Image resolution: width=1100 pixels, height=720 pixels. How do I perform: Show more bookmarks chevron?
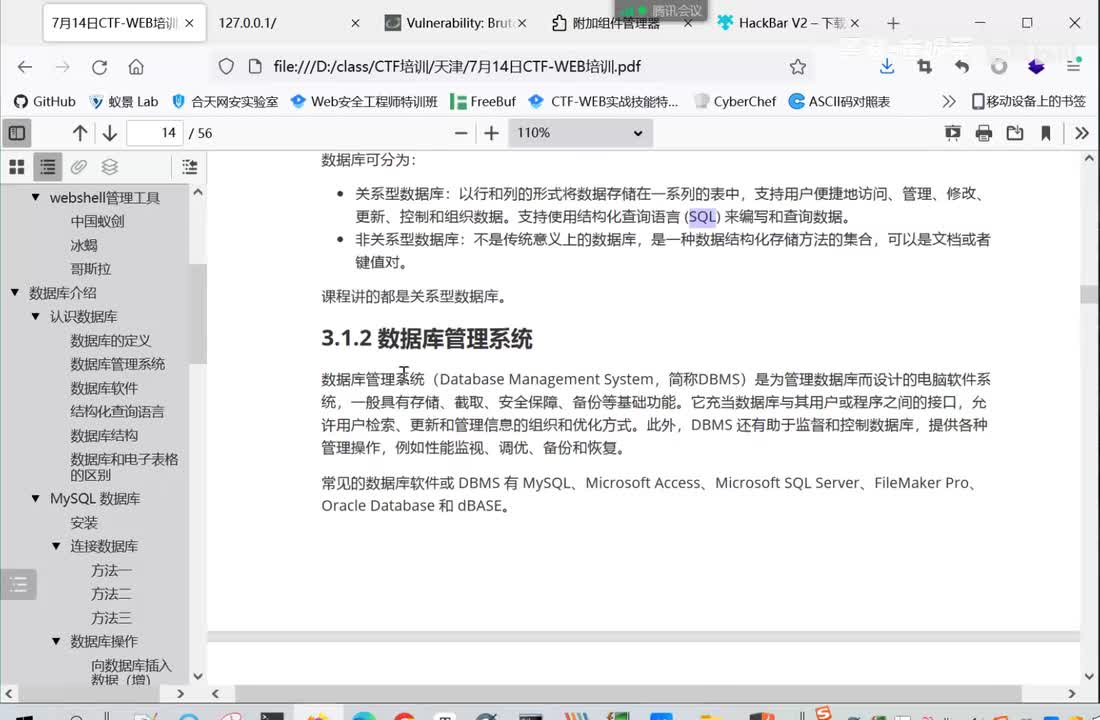point(949,101)
